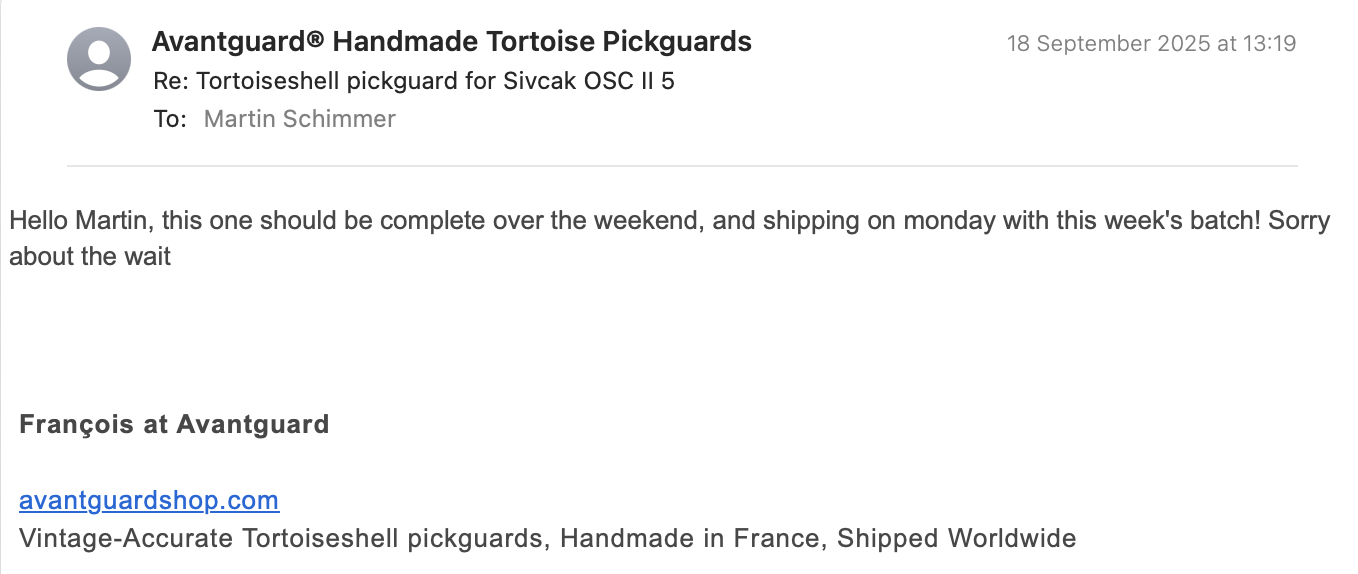Click recipient name Martin Schimmer
The height and width of the screenshot is (574, 1358).
coord(299,119)
